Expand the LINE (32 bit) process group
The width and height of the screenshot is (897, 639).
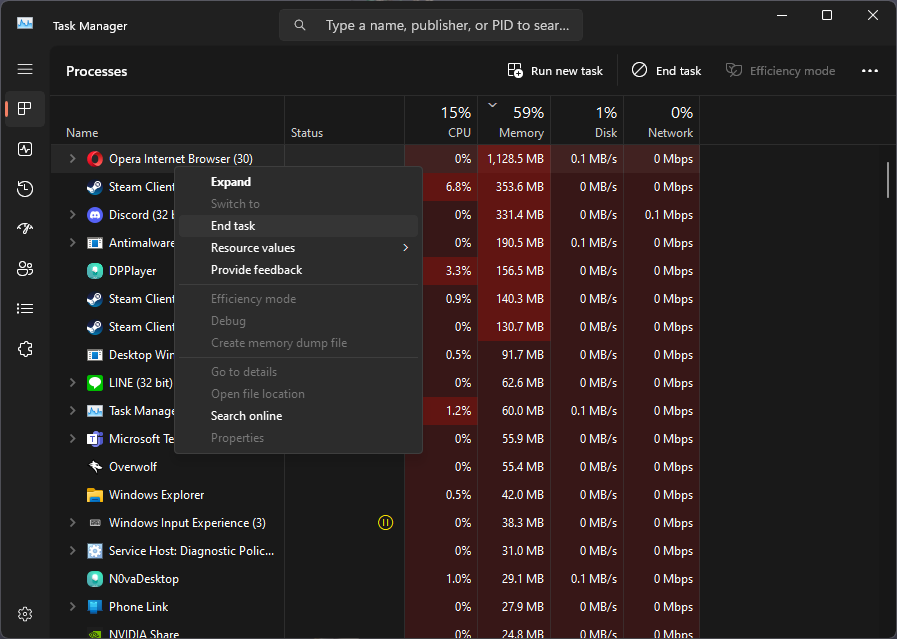[x=73, y=382]
